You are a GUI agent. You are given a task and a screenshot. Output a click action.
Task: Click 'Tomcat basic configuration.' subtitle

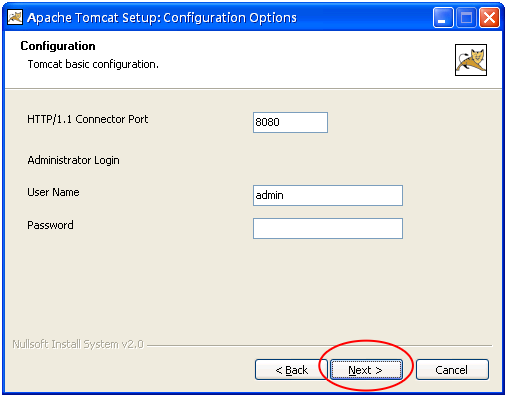[x=93, y=64]
